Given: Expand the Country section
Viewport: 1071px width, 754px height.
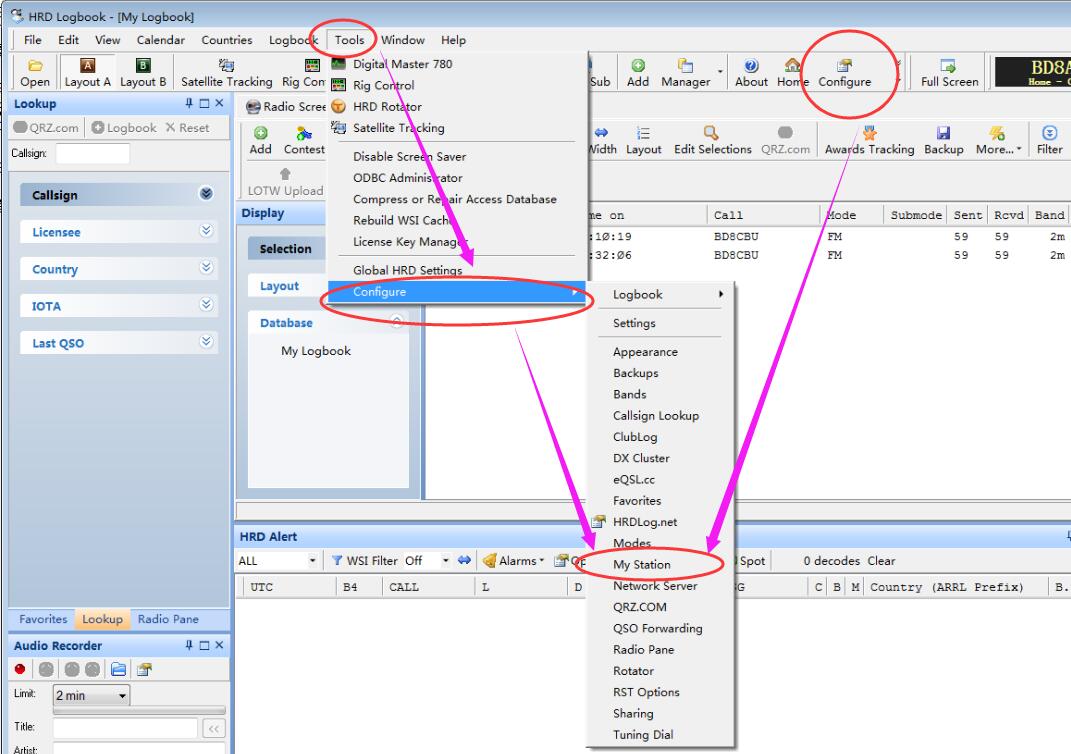Looking at the screenshot, I should click(x=206, y=268).
